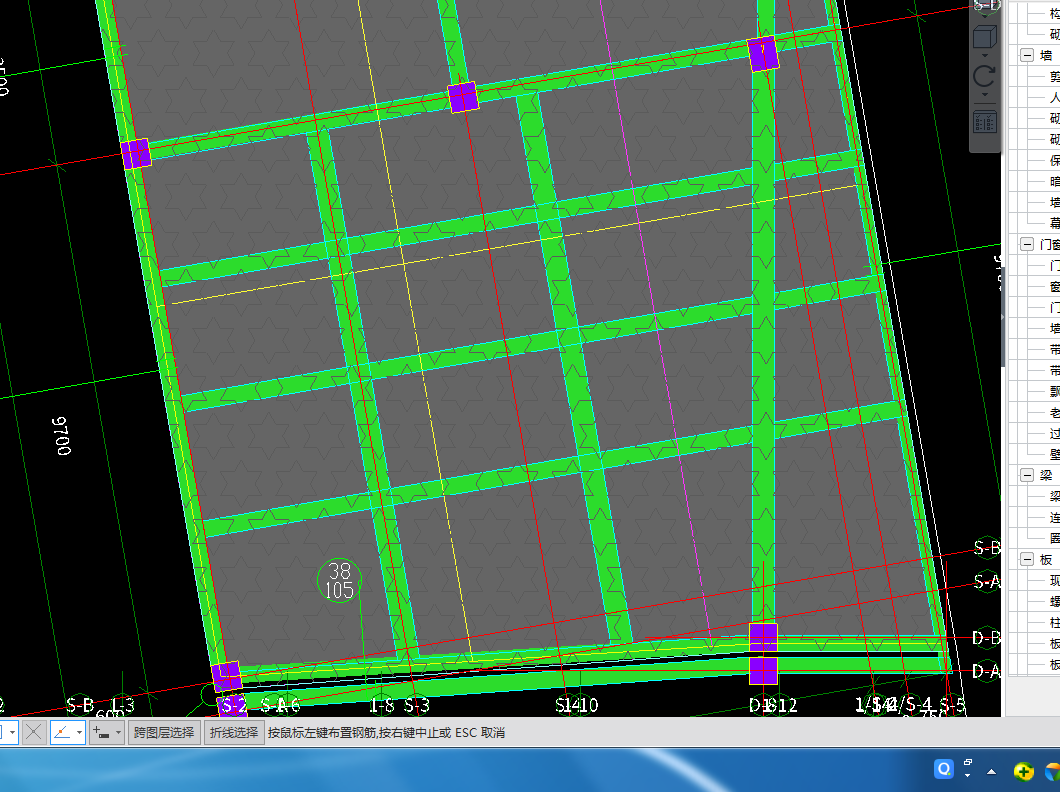Click the D-A axis label
1060x792 pixels.
[x=986, y=671]
